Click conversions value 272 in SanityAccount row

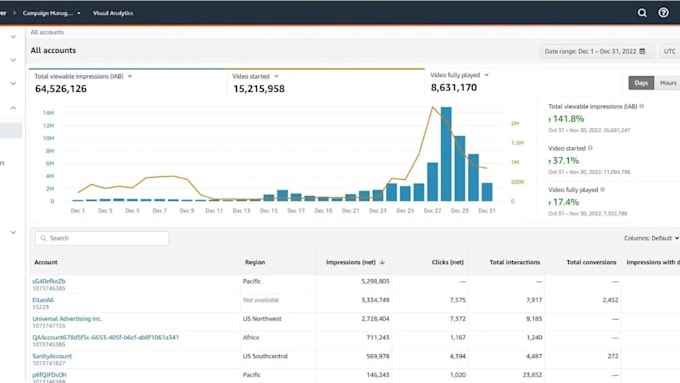(613, 356)
